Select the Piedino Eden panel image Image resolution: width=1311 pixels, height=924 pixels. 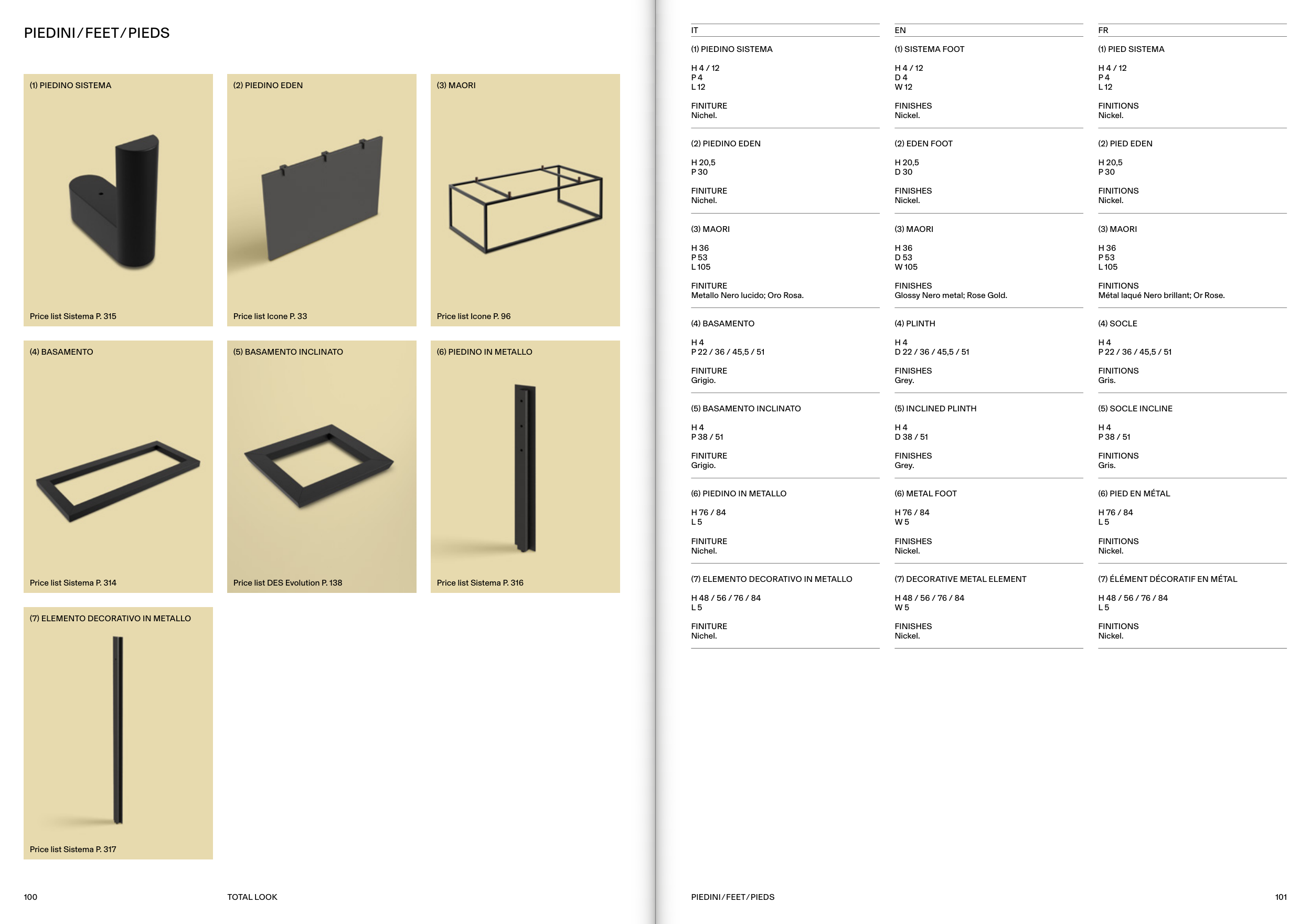click(323, 197)
